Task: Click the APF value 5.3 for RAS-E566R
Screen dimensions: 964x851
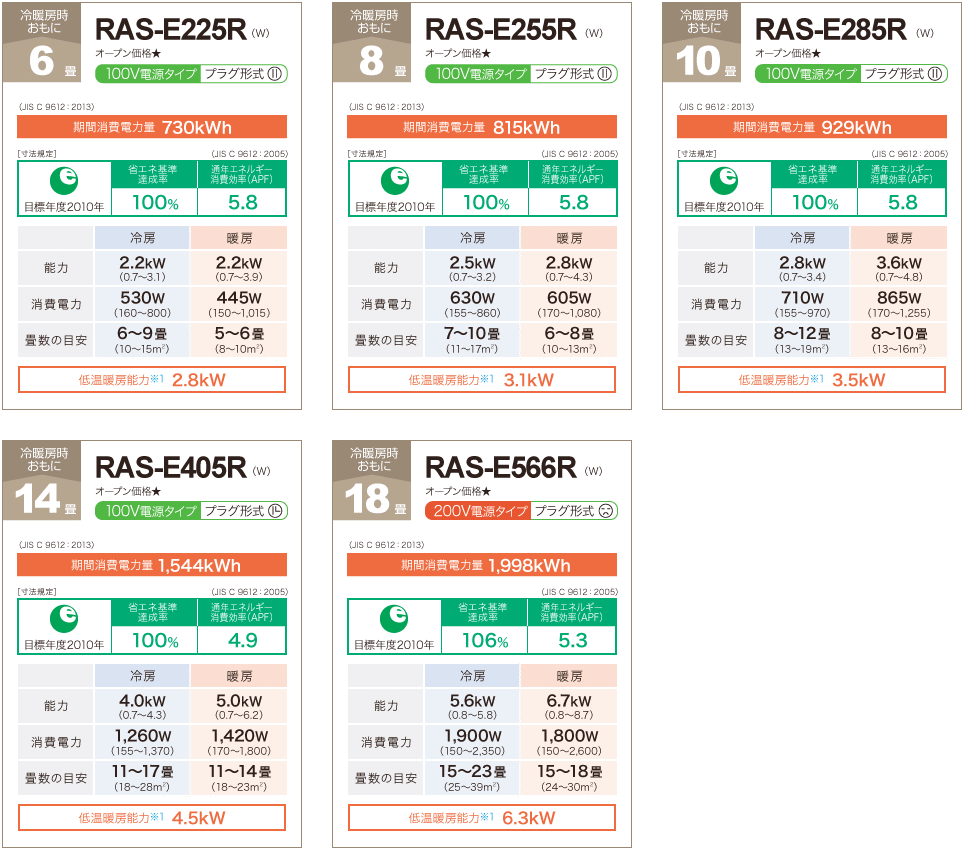Action: (573, 640)
